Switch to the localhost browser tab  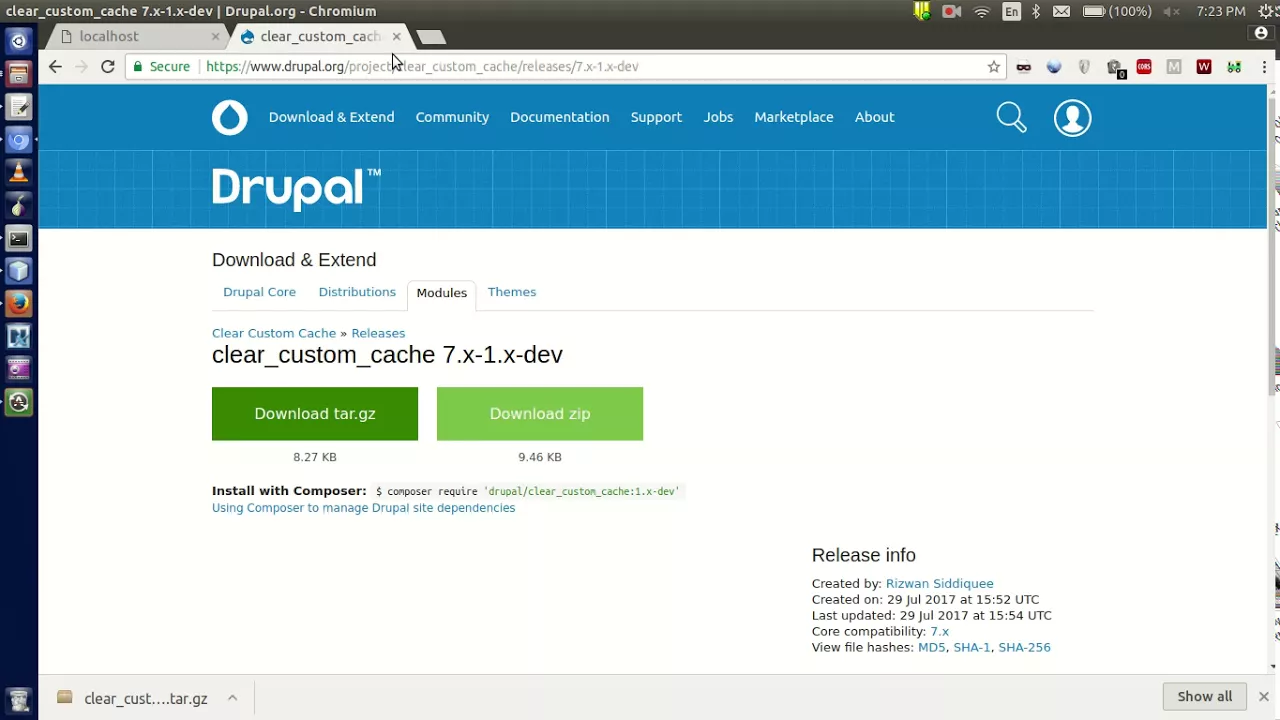pos(135,36)
